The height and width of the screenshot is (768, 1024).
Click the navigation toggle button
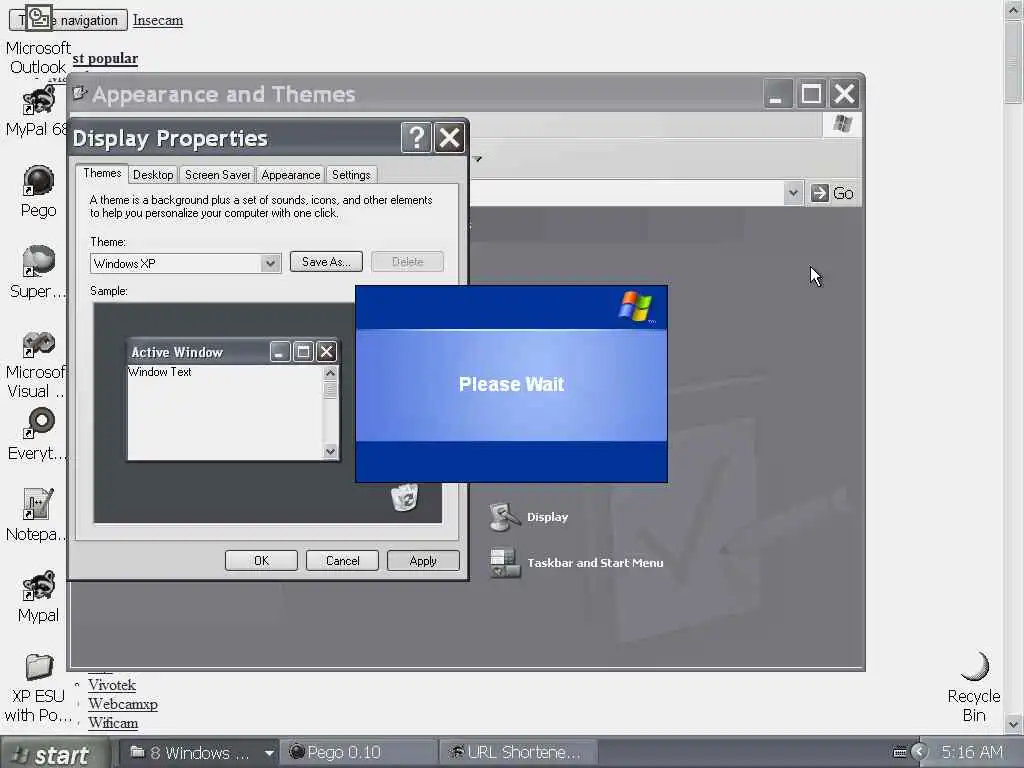[68, 20]
